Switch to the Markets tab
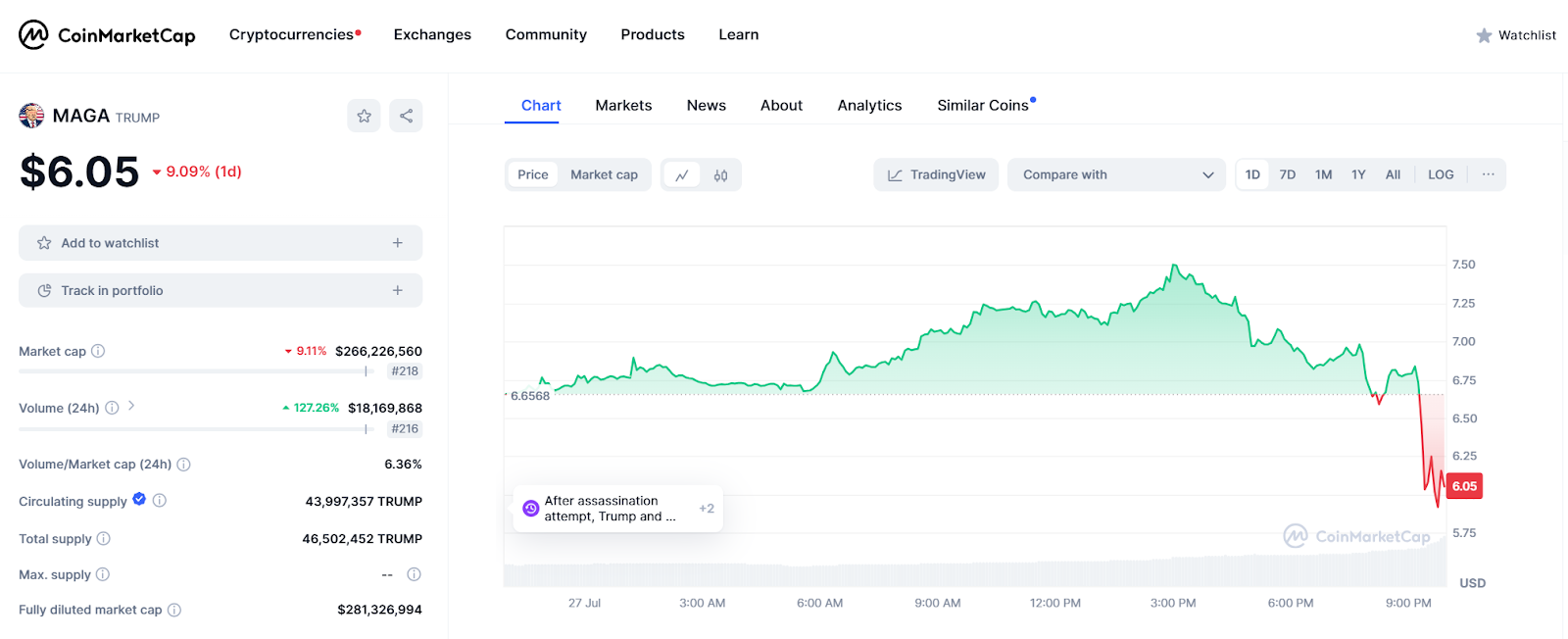1568x639 pixels. (x=623, y=105)
